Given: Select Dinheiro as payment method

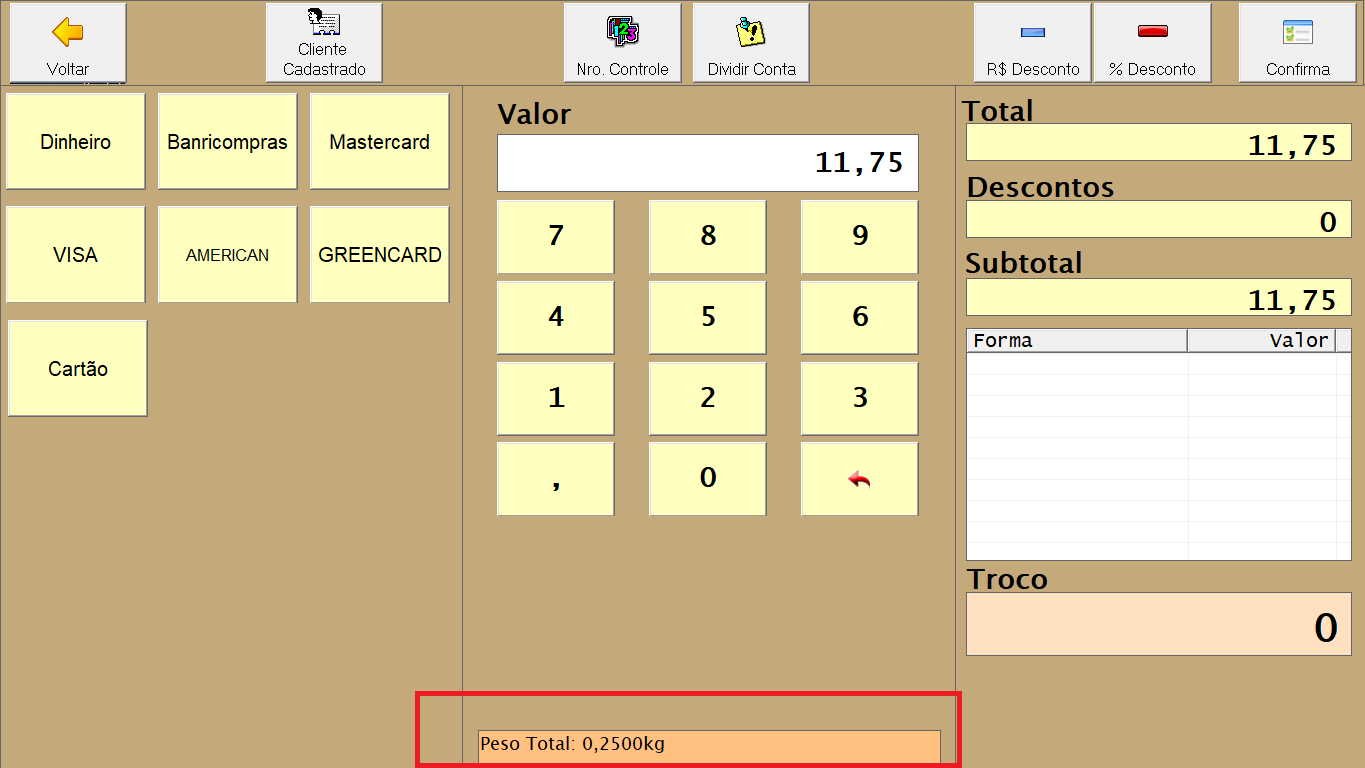Looking at the screenshot, I should (x=76, y=141).
